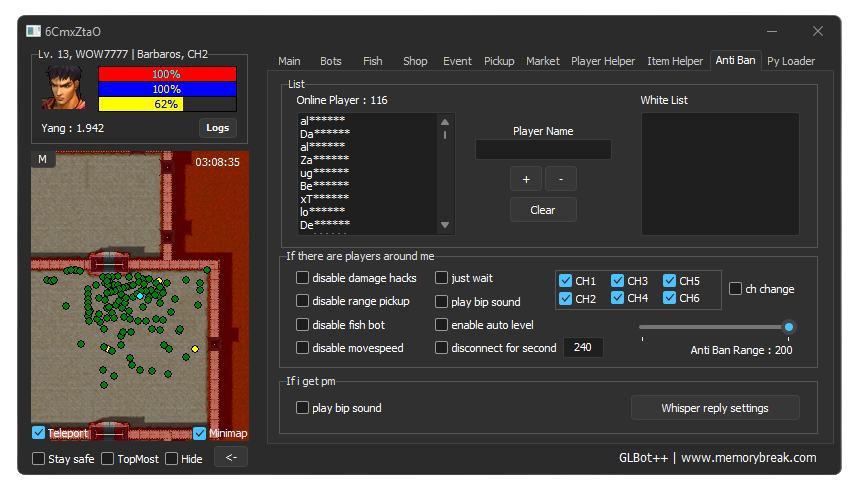Click the minus button to remove player
The width and height of the screenshot is (854, 487).
pyautogui.click(x=560, y=179)
